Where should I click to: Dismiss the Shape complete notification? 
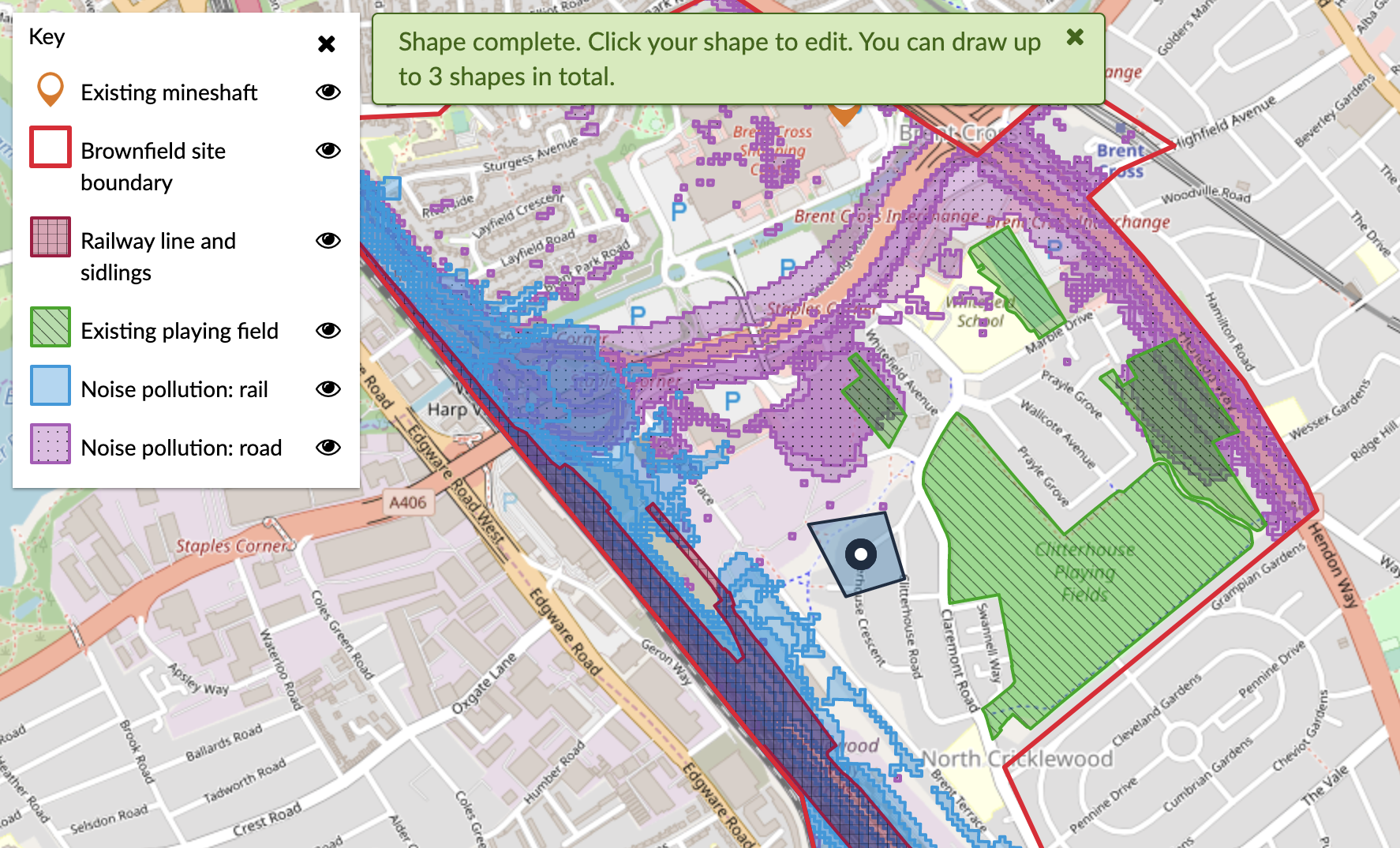[1074, 37]
